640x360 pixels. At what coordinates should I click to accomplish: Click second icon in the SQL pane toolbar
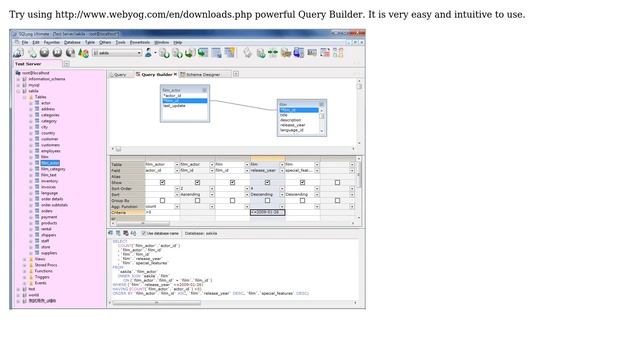118,233
